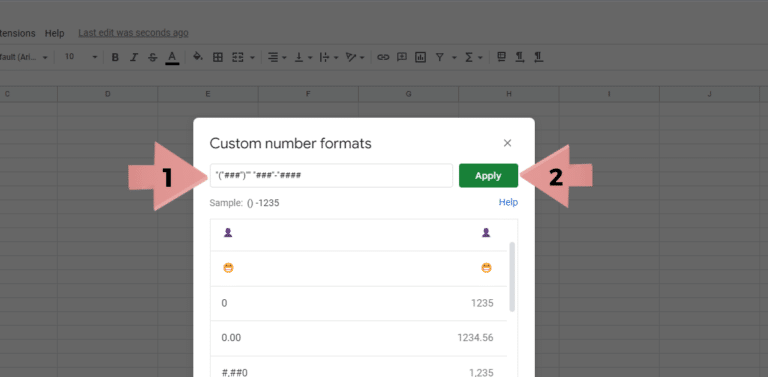Open the Help menu
This screenshot has width=768, height=377.
click(x=54, y=33)
